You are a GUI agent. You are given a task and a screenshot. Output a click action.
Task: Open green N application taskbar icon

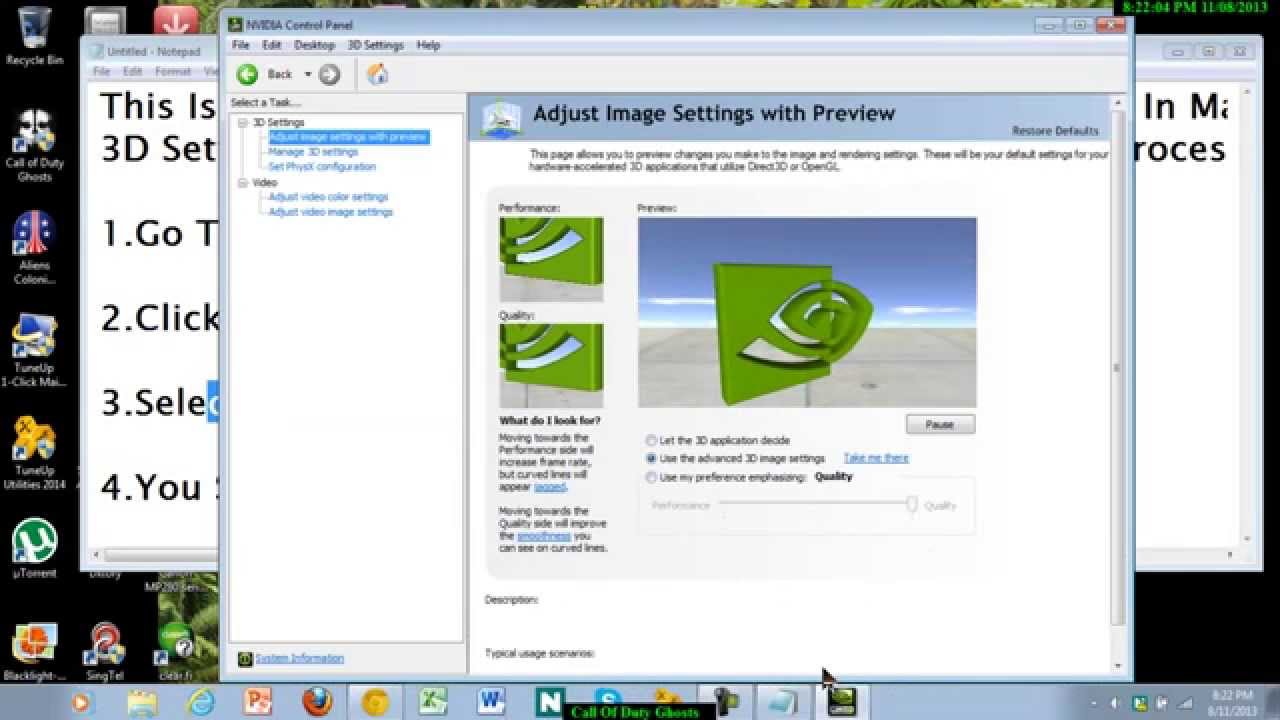550,702
